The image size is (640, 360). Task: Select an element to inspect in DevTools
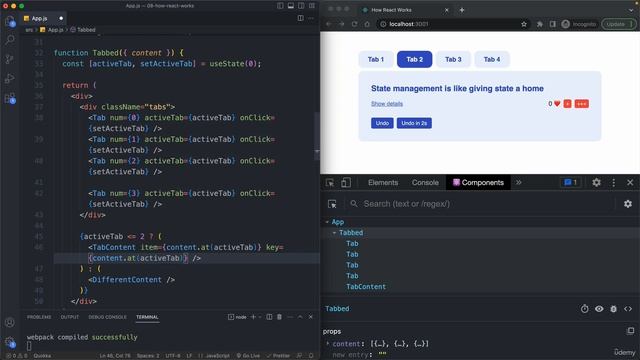tap(330, 182)
